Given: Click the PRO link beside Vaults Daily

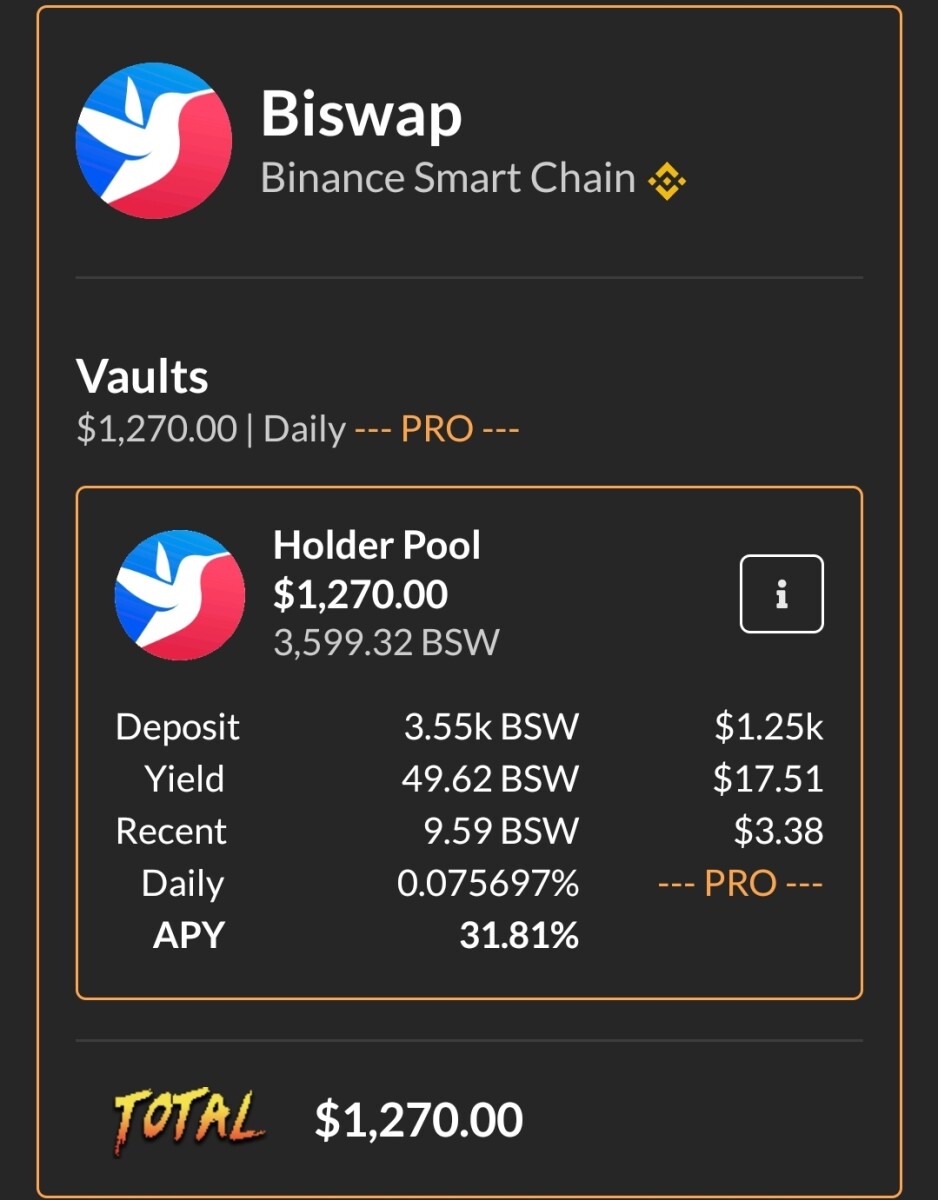Looking at the screenshot, I should click(437, 430).
